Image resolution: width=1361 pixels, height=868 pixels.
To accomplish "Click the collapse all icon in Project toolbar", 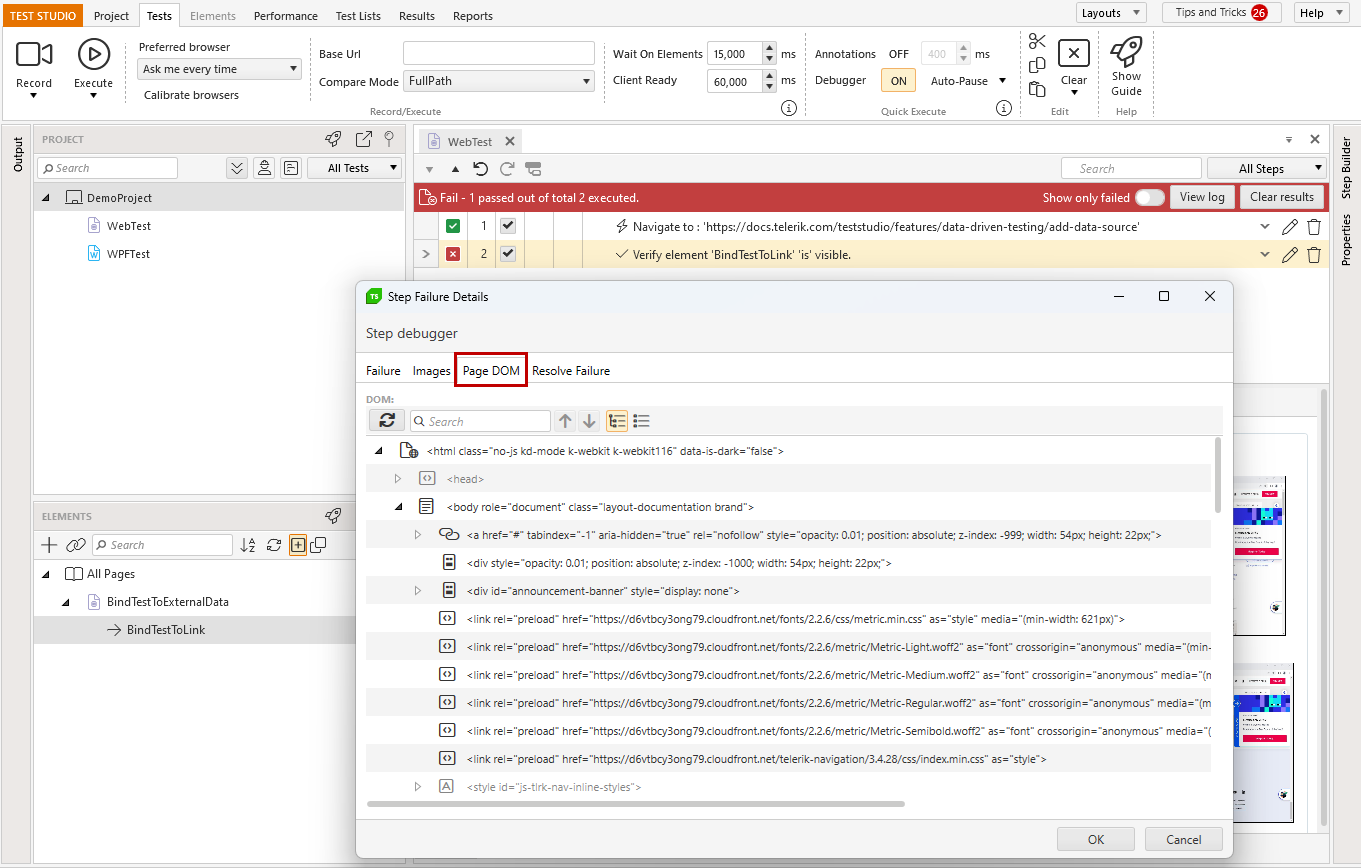I will click(237, 168).
